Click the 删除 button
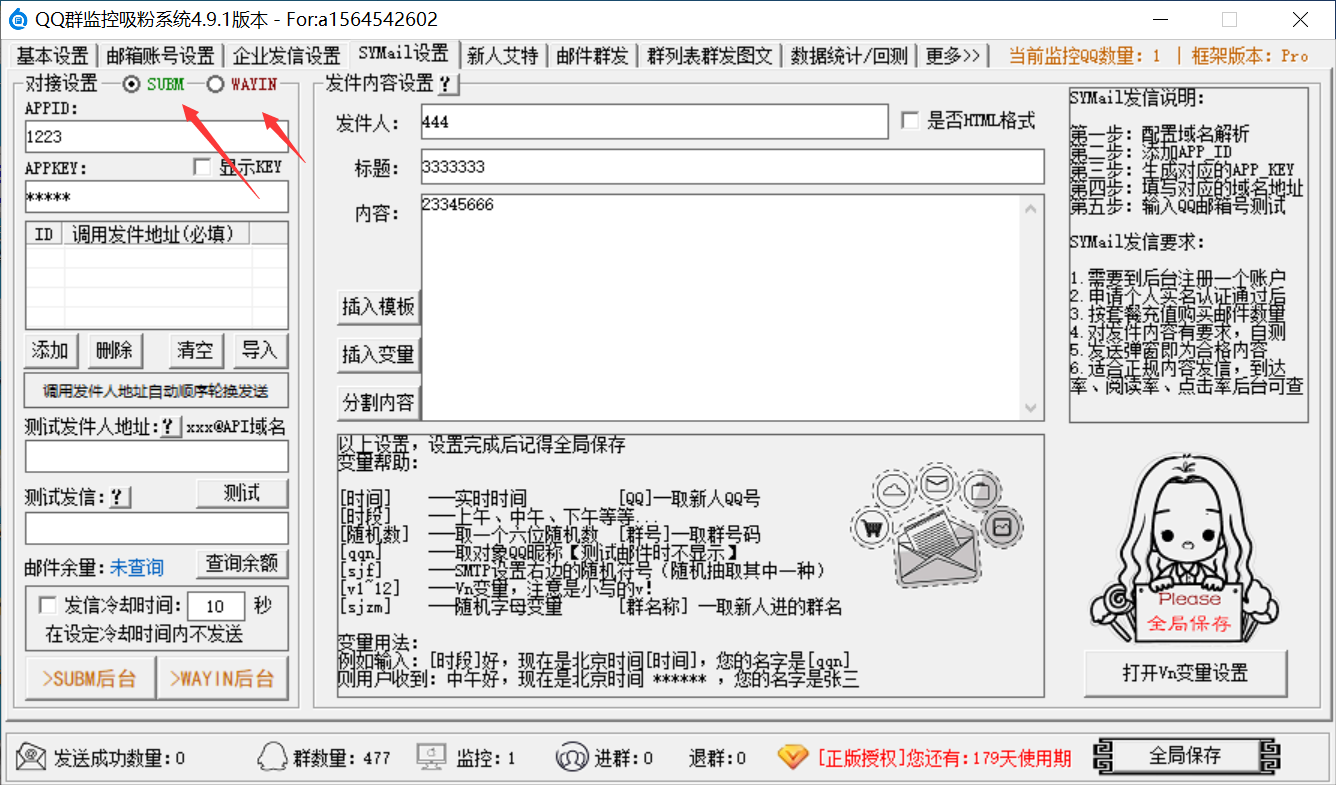Screen dimensions: 1336x785 point(115,351)
